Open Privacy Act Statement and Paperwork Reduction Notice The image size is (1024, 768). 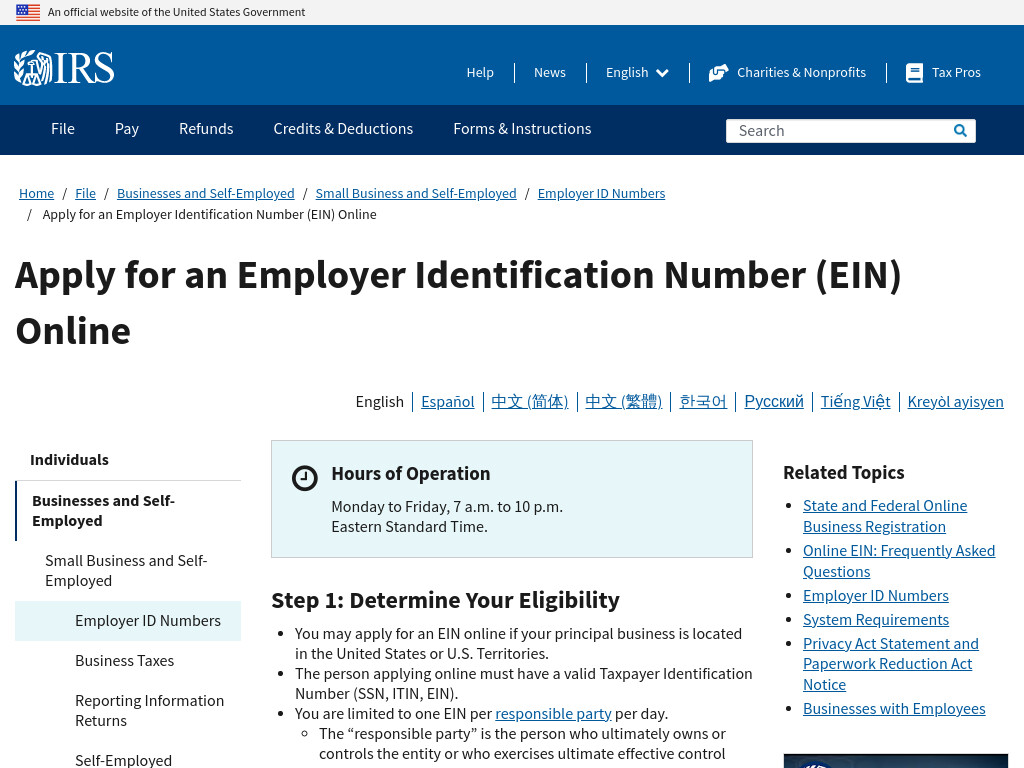tap(891, 664)
